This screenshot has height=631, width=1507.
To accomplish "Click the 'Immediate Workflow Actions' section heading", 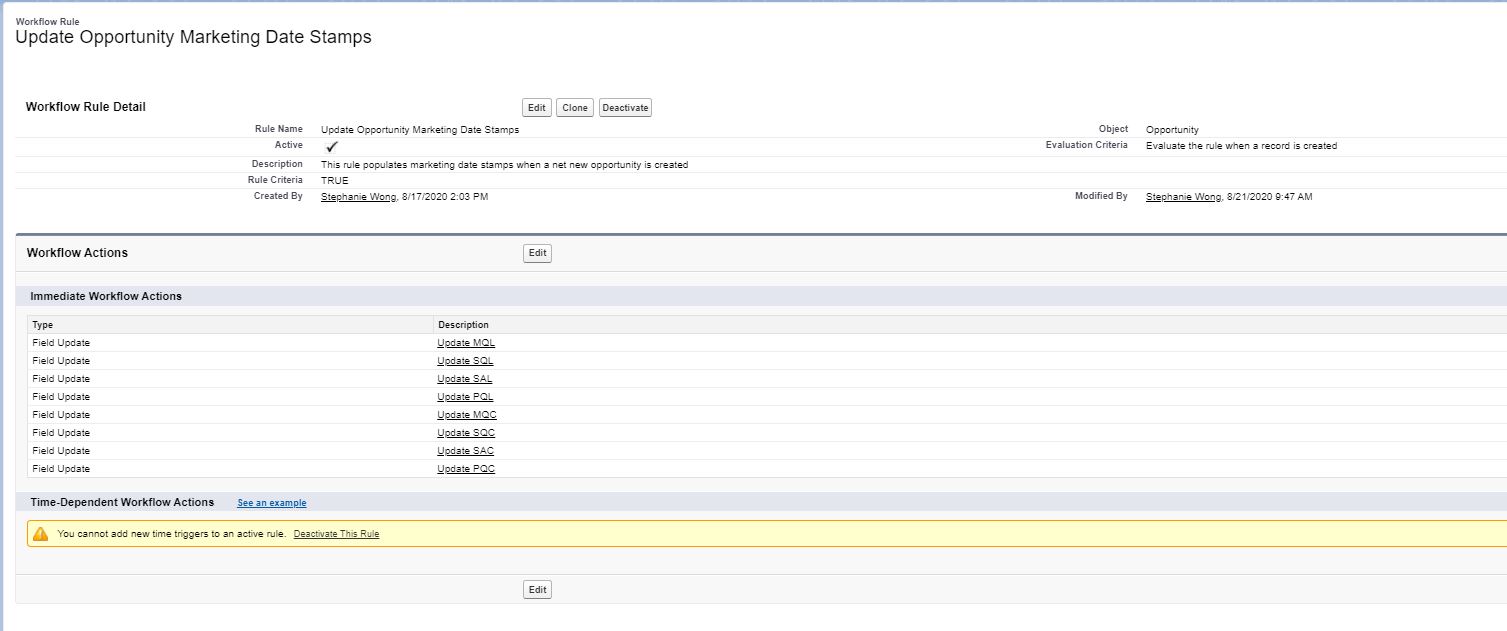I will pyautogui.click(x=106, y=296).
